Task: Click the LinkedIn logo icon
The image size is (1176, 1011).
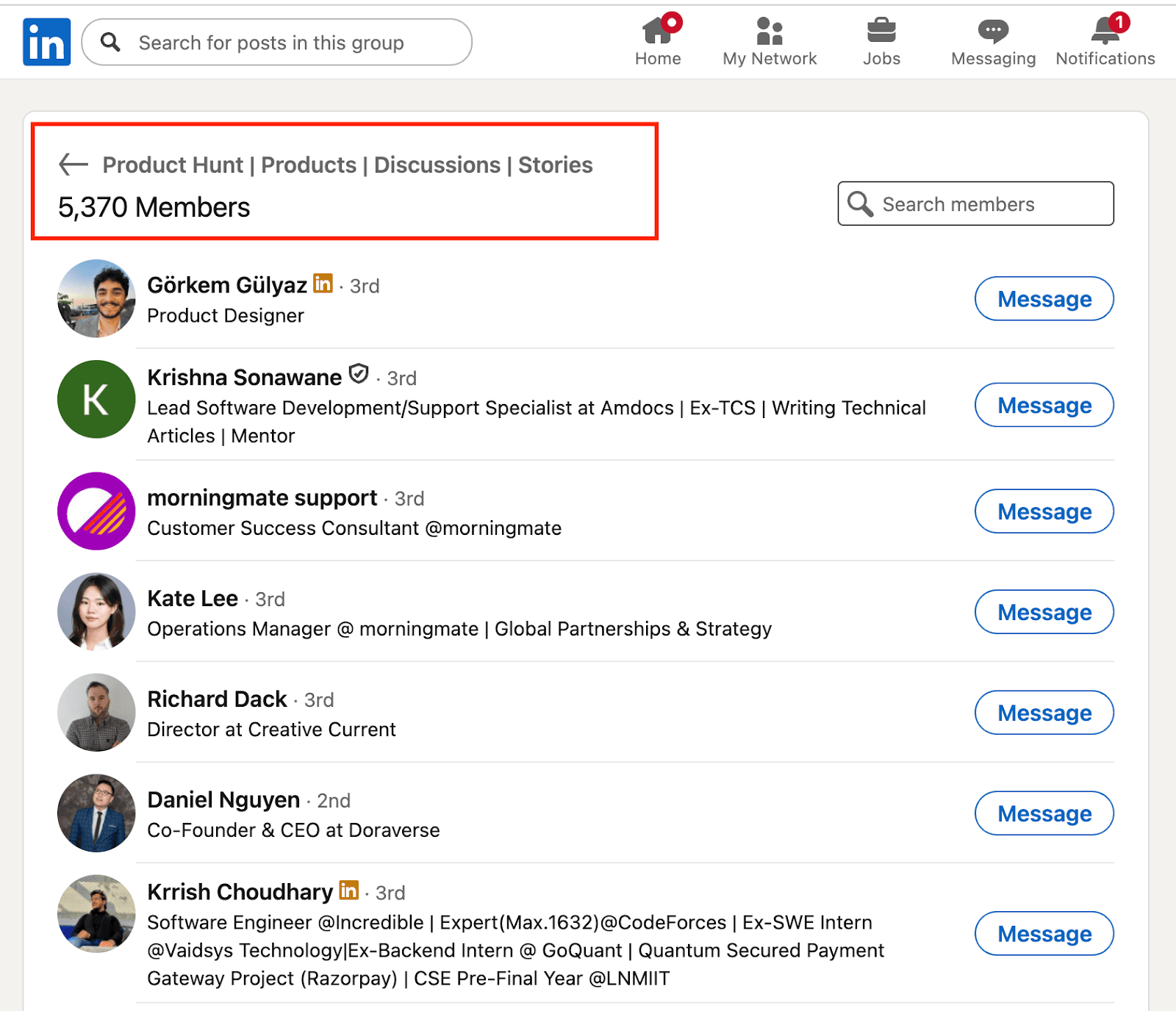Action: (46, 42)
